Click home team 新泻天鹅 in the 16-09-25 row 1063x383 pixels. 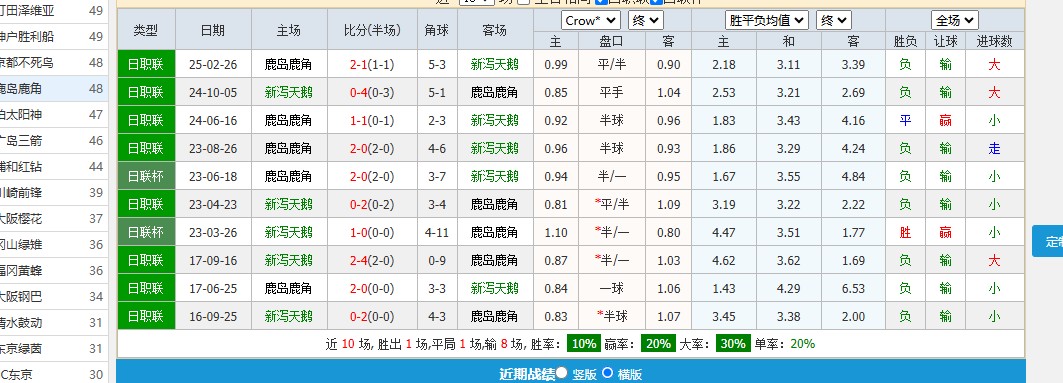click(x=289, y=317)
